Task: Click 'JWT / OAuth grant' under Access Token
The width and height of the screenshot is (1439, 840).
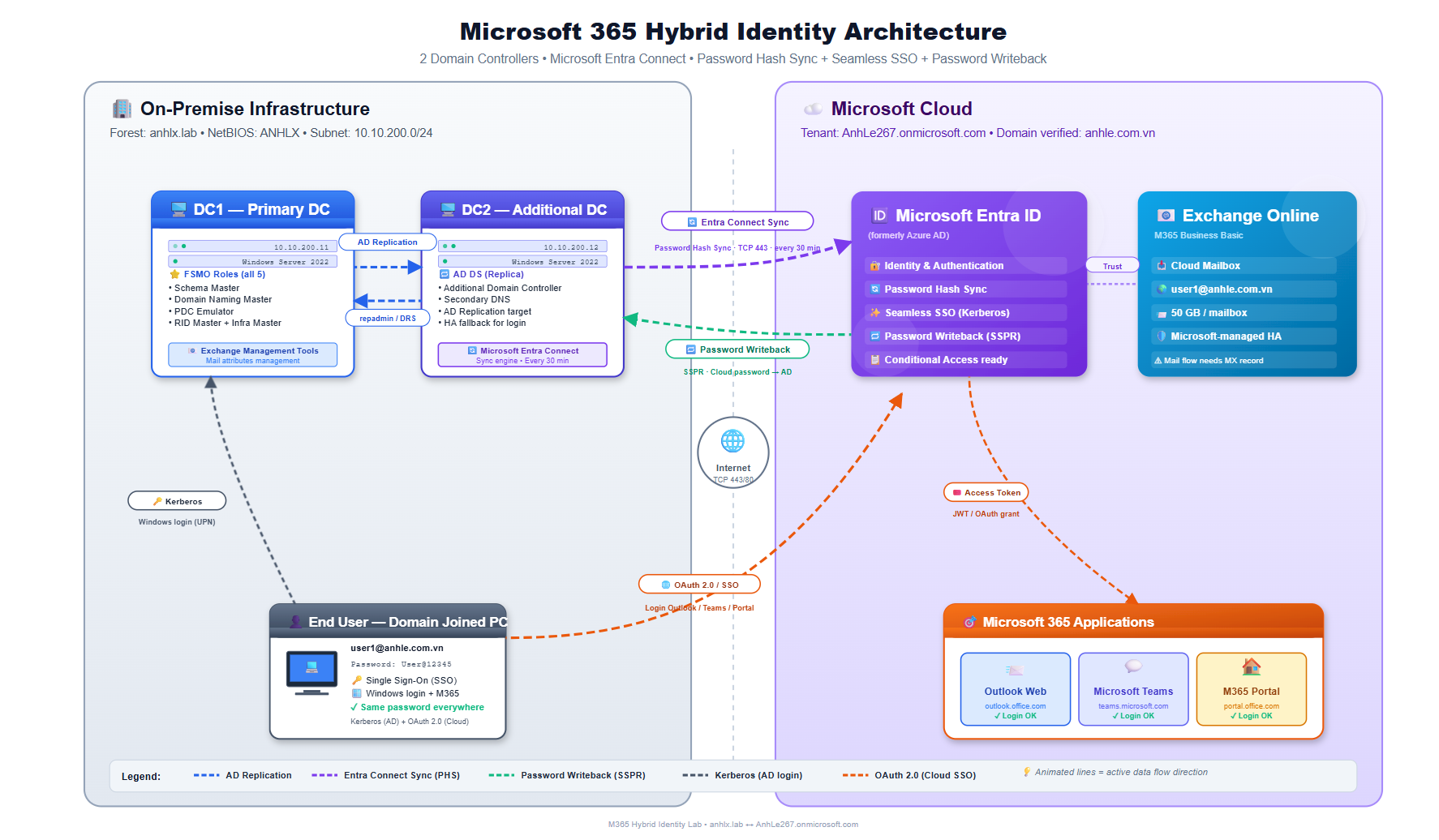Action: 986,514
